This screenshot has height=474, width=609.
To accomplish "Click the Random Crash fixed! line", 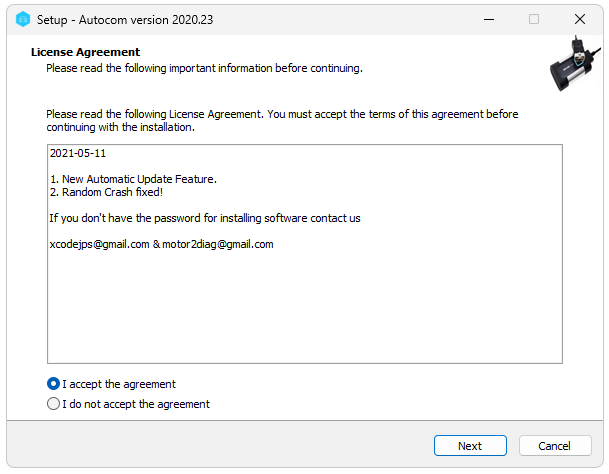I will pos(106,192).
